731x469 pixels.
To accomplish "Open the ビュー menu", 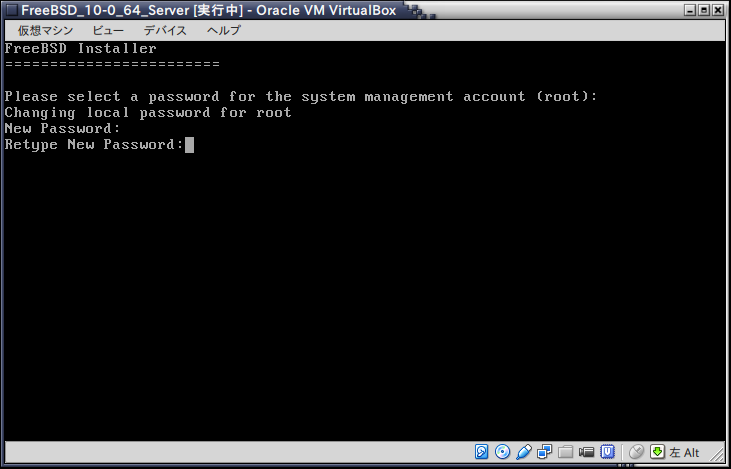I will [x=108, y=30].
